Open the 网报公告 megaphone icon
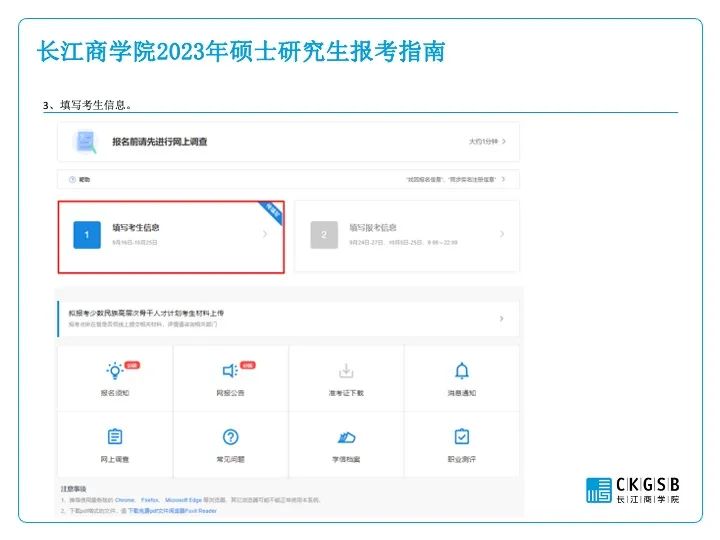This screenshot has width=720, height=540. (x=230, y=371)
